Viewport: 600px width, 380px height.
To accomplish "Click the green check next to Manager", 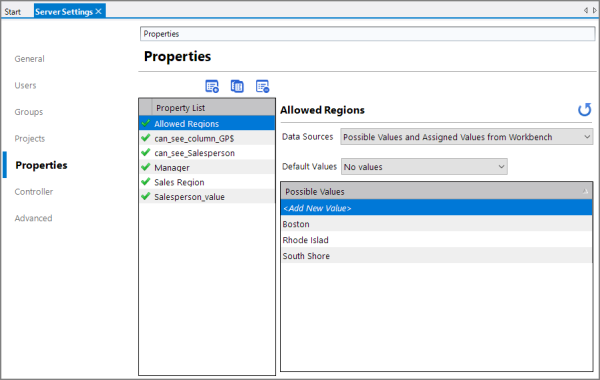I will coord(145,167).
